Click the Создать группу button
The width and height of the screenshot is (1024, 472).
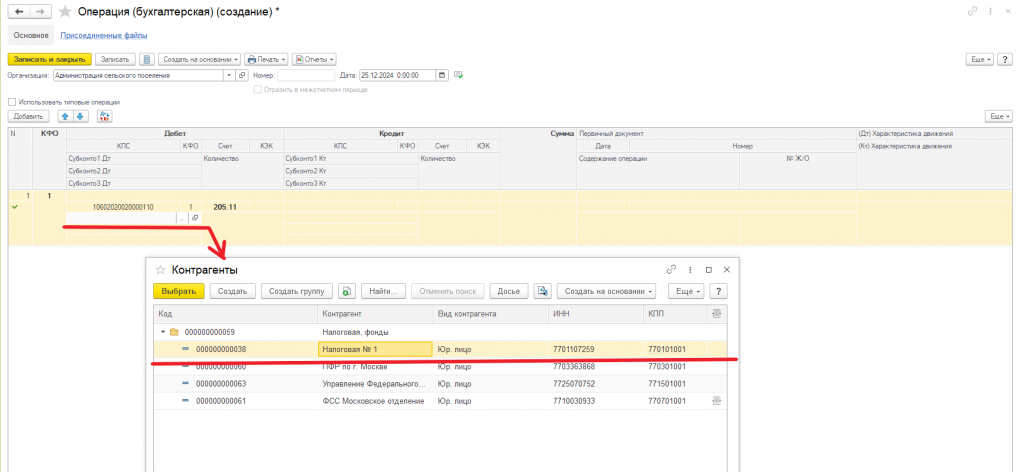[297, 291]
